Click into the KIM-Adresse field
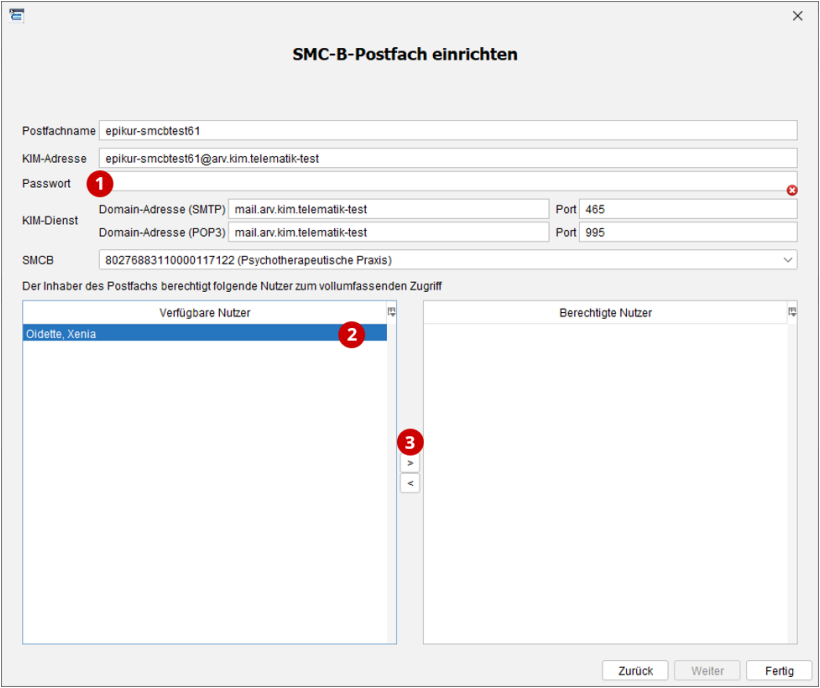The height and width of the screenshot is (688, 820). [448, 158]
